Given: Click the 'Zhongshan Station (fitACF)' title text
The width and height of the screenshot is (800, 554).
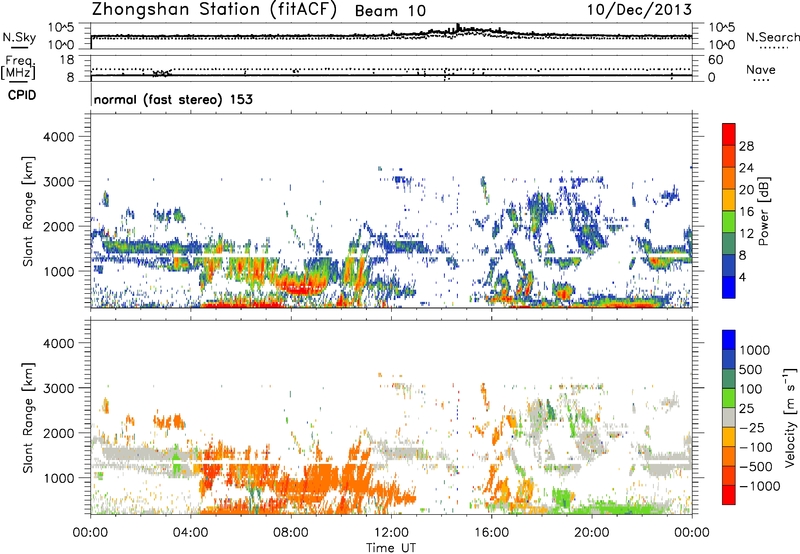Looking at the screenshot, I should 214,10.
